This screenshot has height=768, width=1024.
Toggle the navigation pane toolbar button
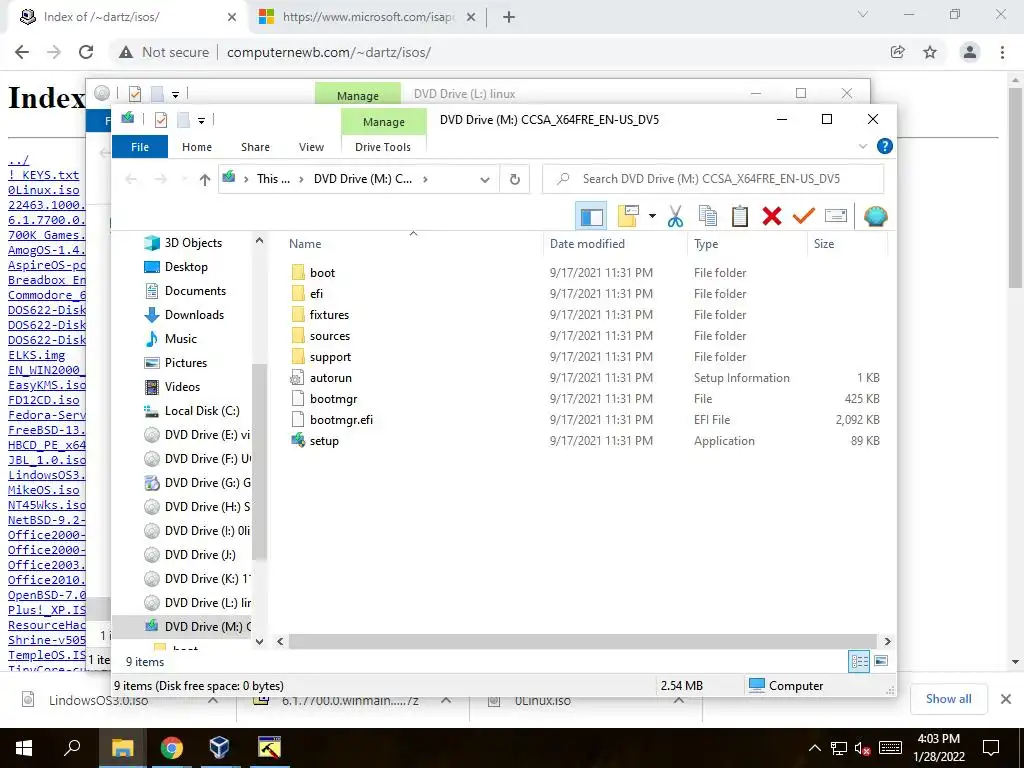[592, 216]
